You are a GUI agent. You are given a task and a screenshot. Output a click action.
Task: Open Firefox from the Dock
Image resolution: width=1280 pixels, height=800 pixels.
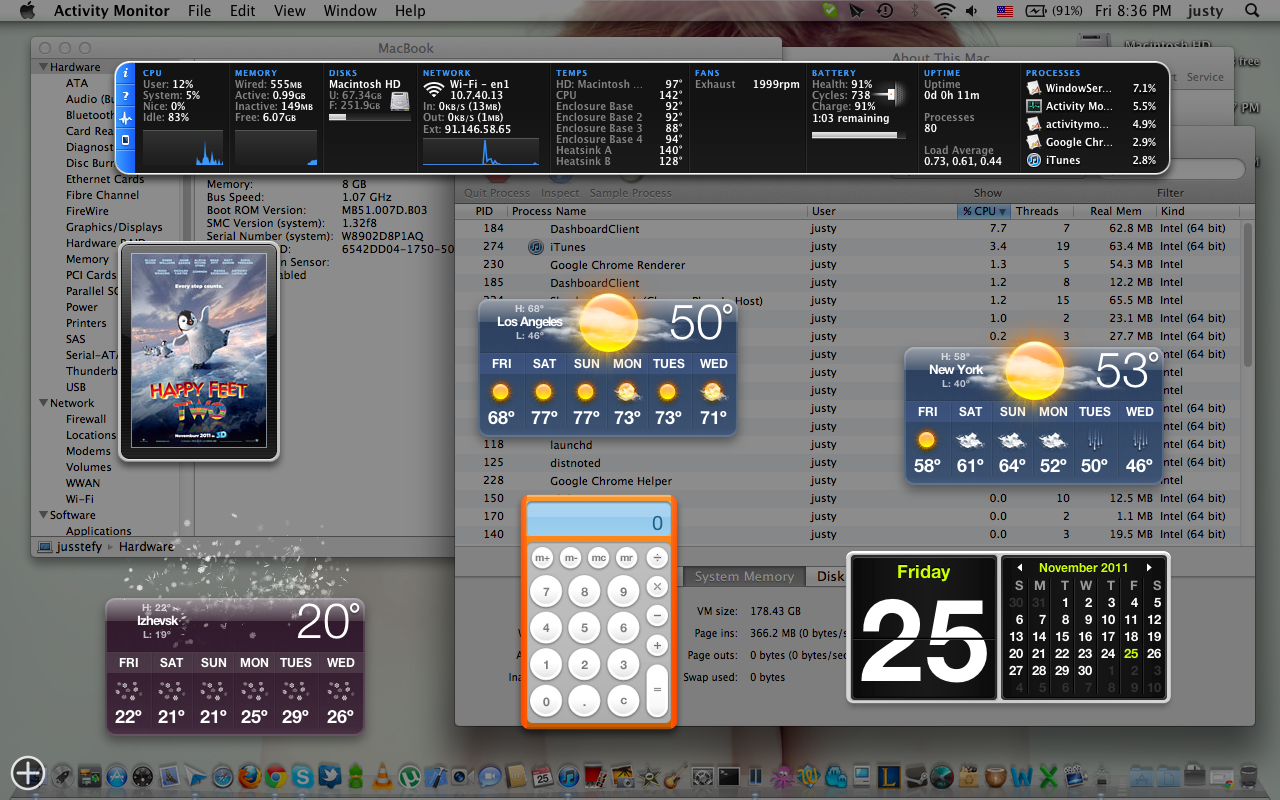coord(250,776)
